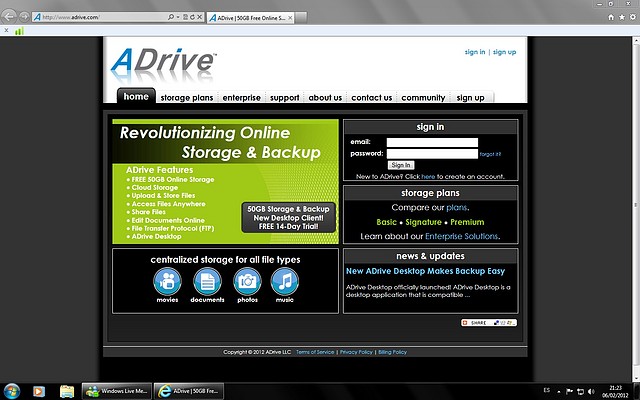Refresh the page using reload icon
Viewport: 640px width, 400px height.
click(x=192, y=17)
